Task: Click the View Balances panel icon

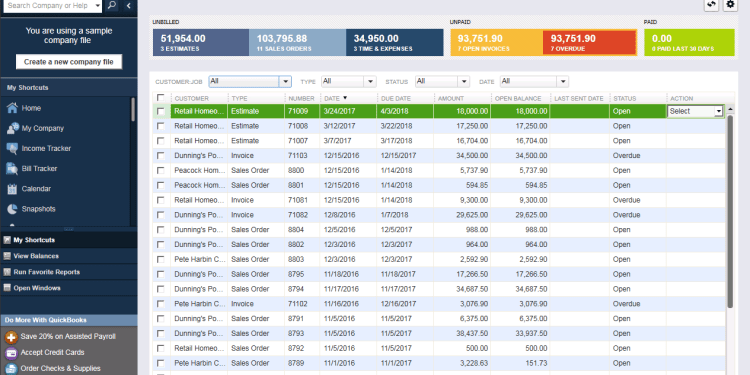Action: click(x=7, y=256)
